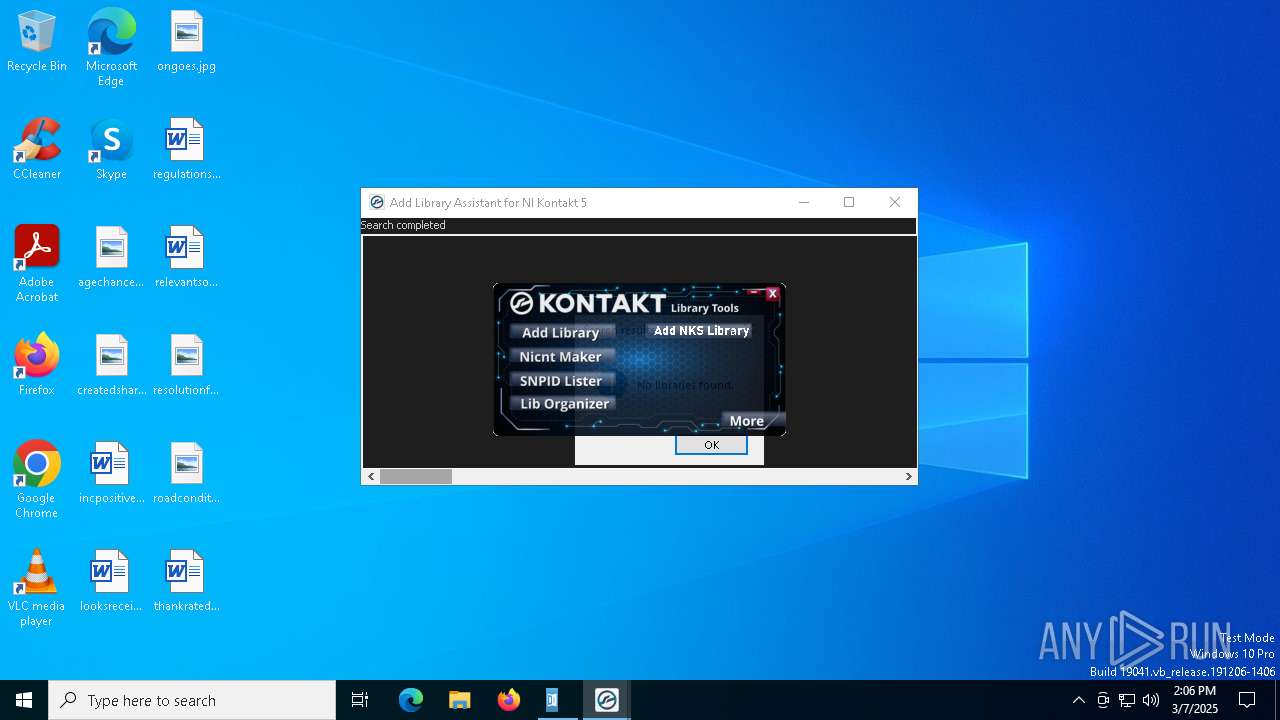Open the Windows Start menu
1280x720 pixels.
[x=24, y=700]
